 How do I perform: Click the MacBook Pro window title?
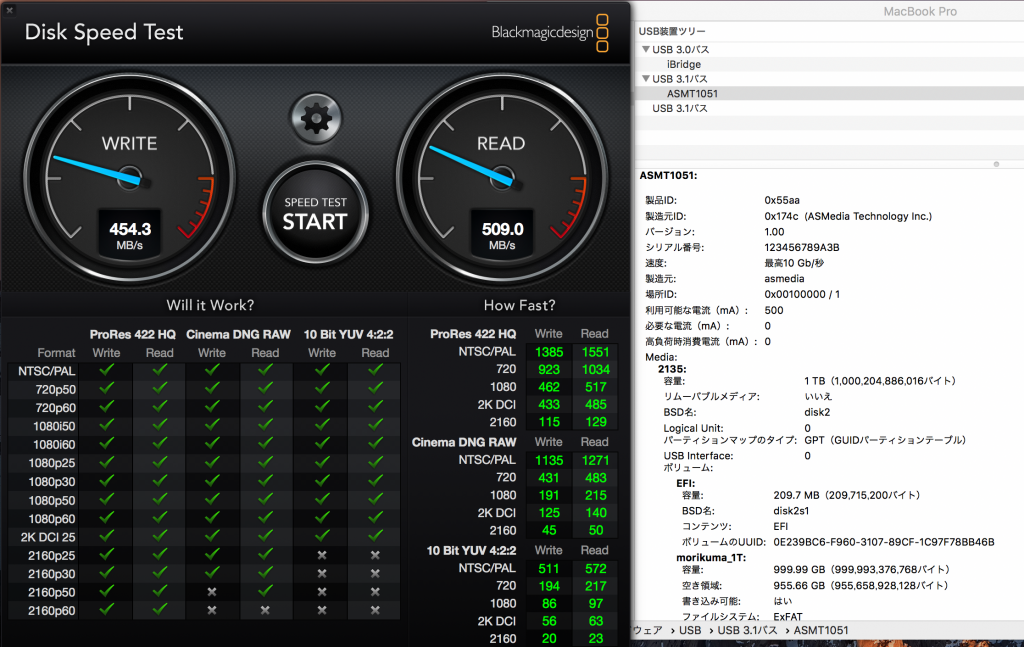(x=920, y=11)
